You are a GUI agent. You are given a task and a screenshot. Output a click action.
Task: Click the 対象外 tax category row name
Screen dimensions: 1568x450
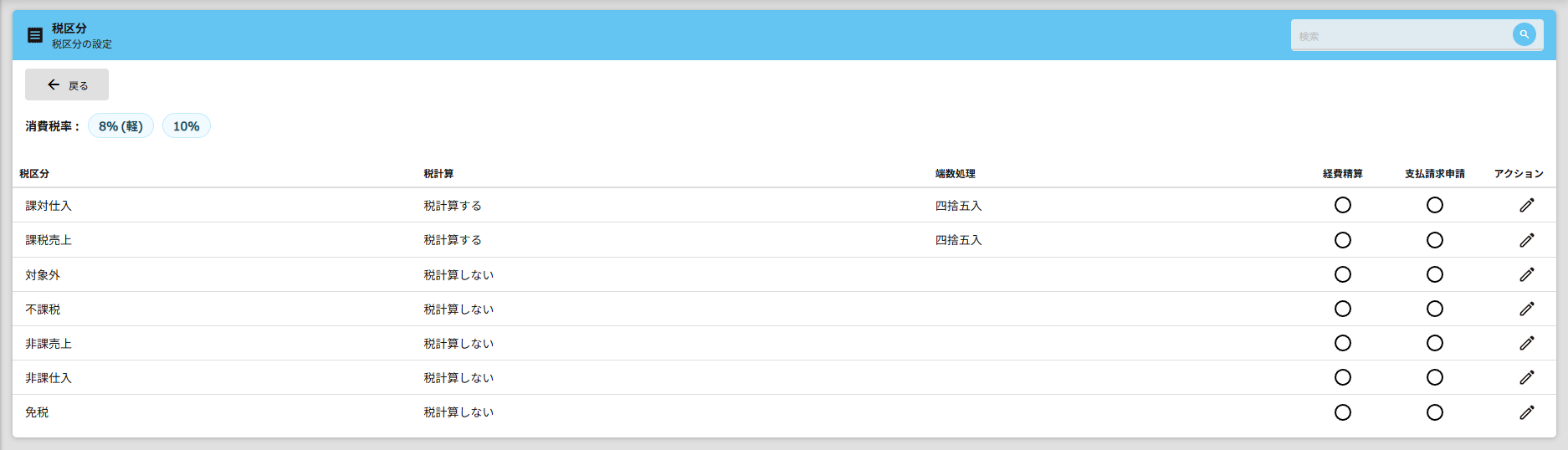pyautogui.click(x=43, y=274)
